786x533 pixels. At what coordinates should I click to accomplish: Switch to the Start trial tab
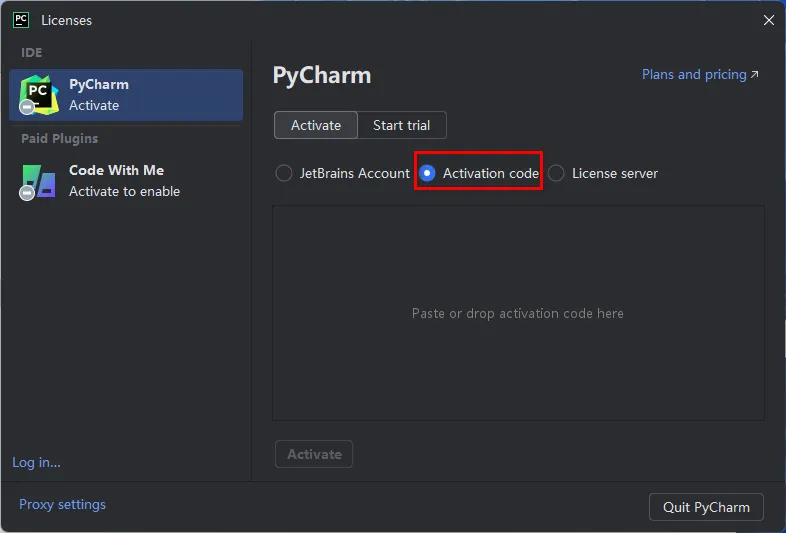402,125
